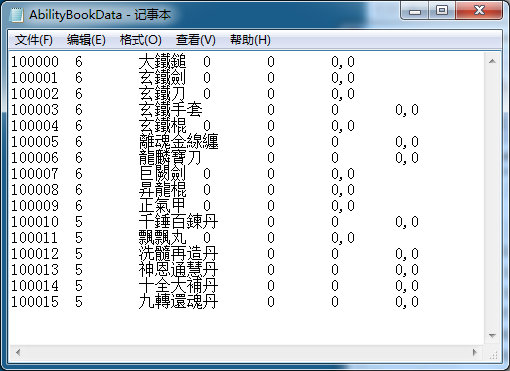This screenshot has height=371, width=510.
Task: Click the horizontal scrollbar right arrow
Action: tap(475, 352)
